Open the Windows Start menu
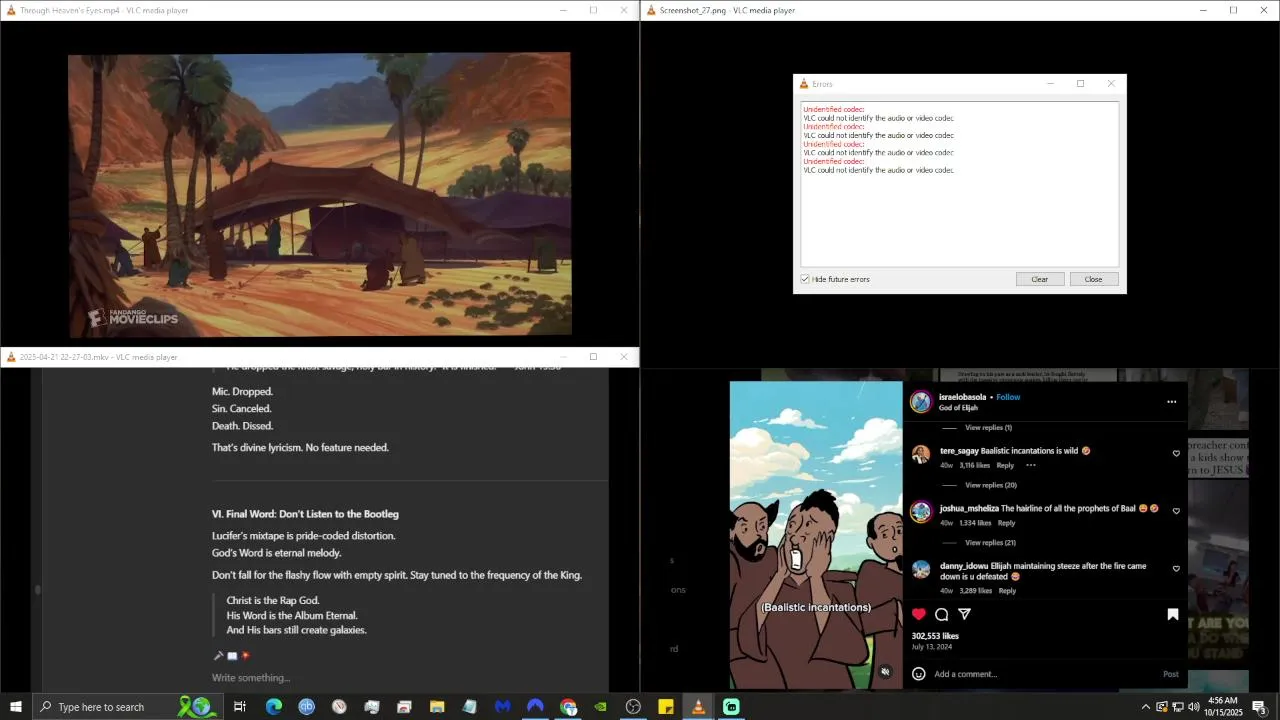 16,707
